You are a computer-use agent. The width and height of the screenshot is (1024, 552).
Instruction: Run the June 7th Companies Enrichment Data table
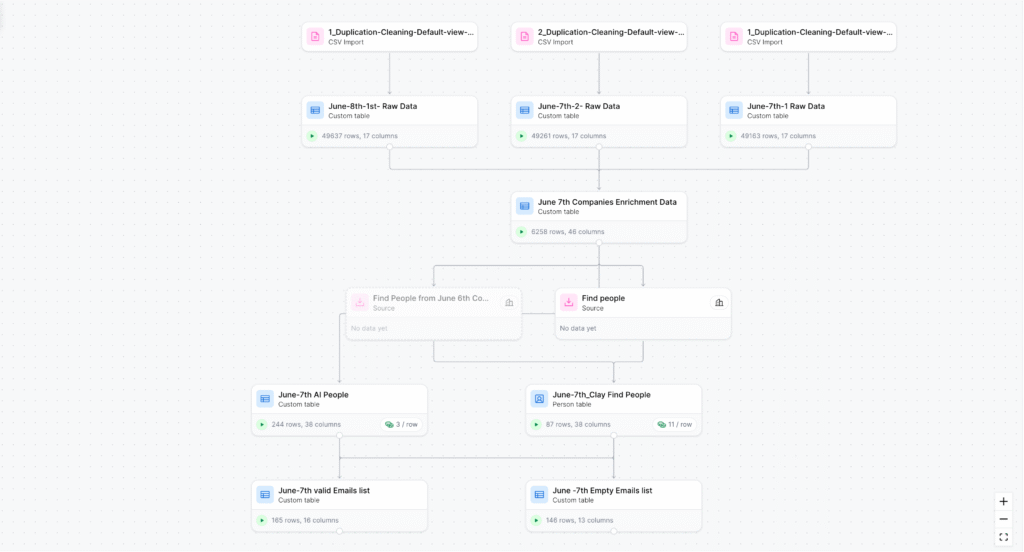(x=521, y=232)
